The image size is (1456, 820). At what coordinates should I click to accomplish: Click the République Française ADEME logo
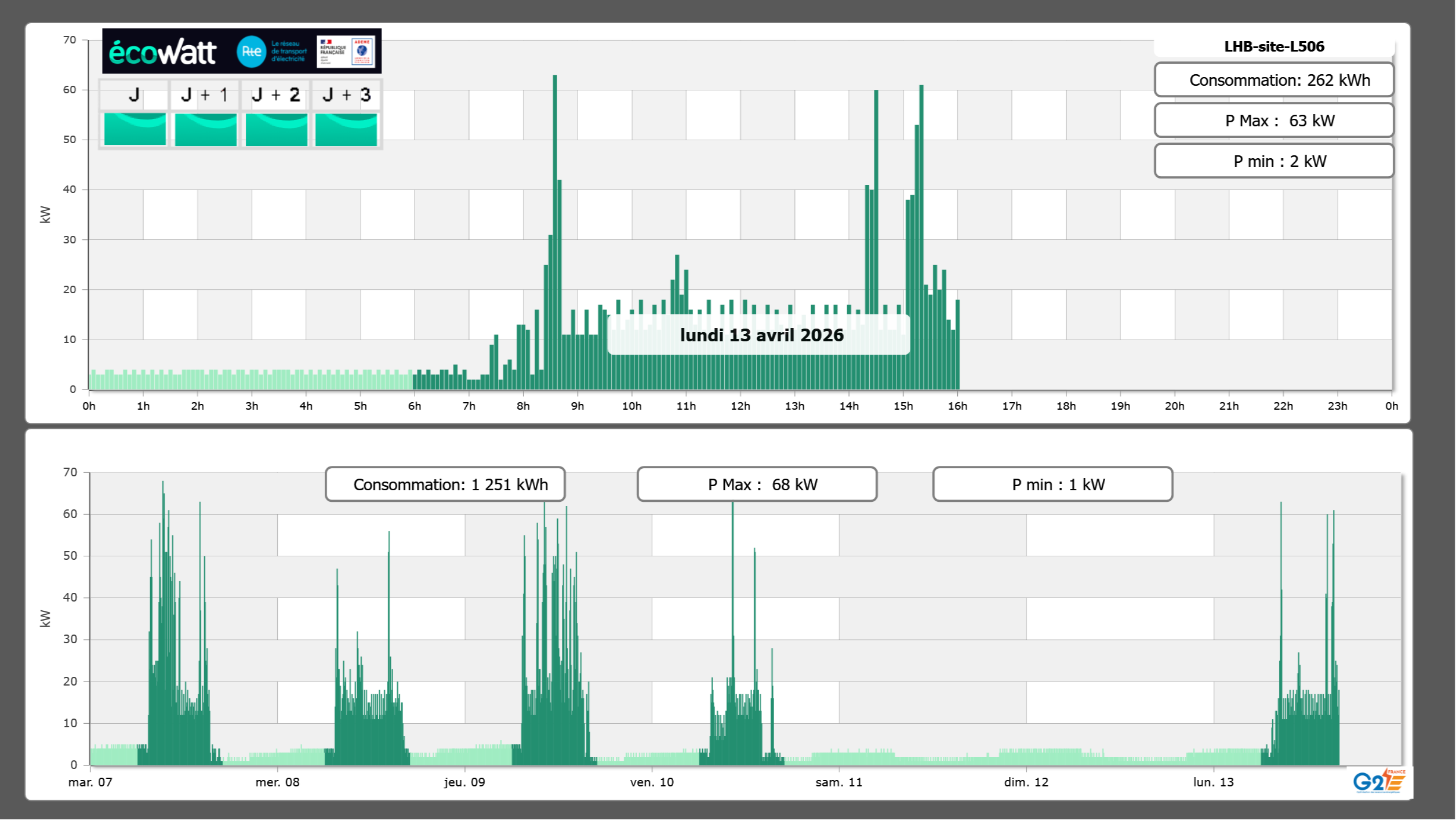click(x=346, y=52)
